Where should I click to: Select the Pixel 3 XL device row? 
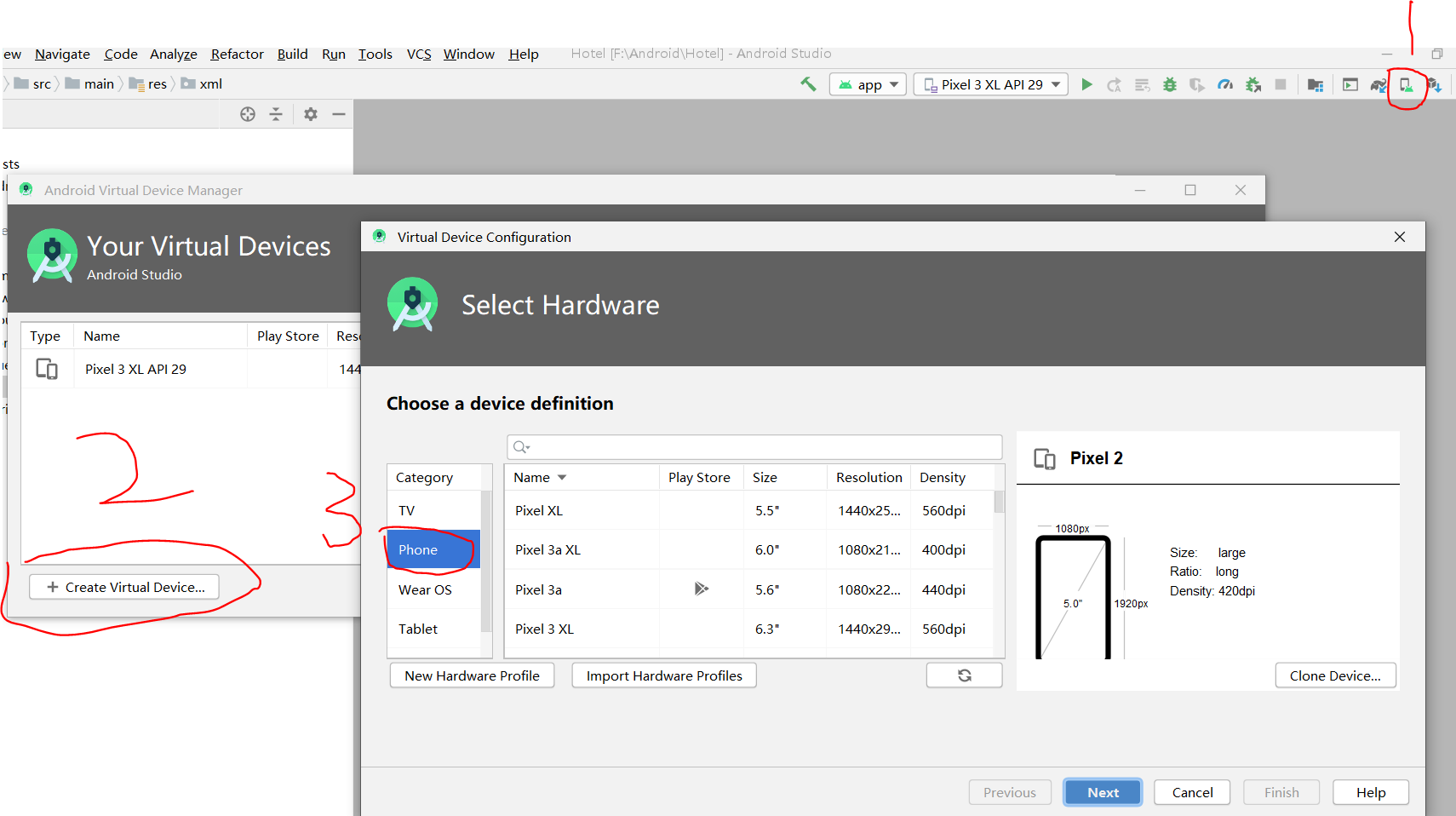pos(749,629)
